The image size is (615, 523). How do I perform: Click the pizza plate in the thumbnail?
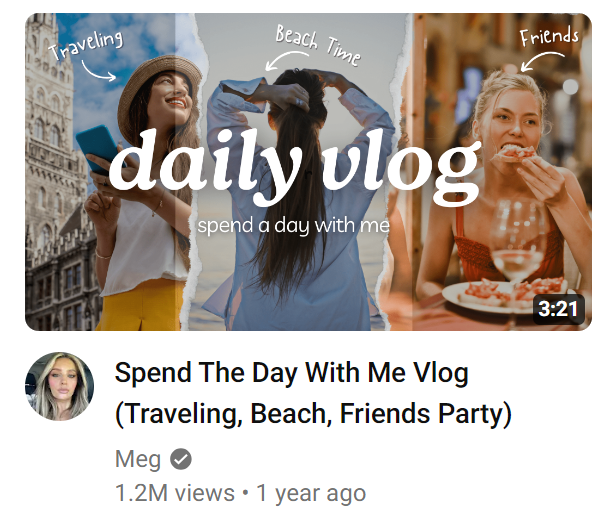pyautogui.click(x=506, y=295)
